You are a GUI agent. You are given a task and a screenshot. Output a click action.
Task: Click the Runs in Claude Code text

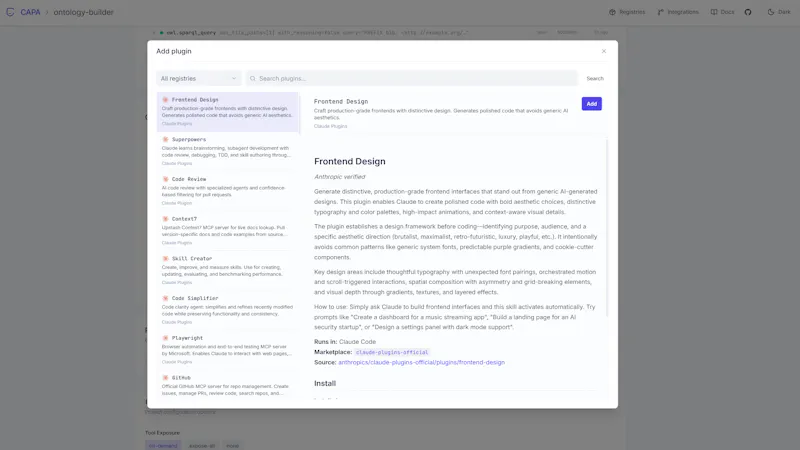[x=345, y=342]
